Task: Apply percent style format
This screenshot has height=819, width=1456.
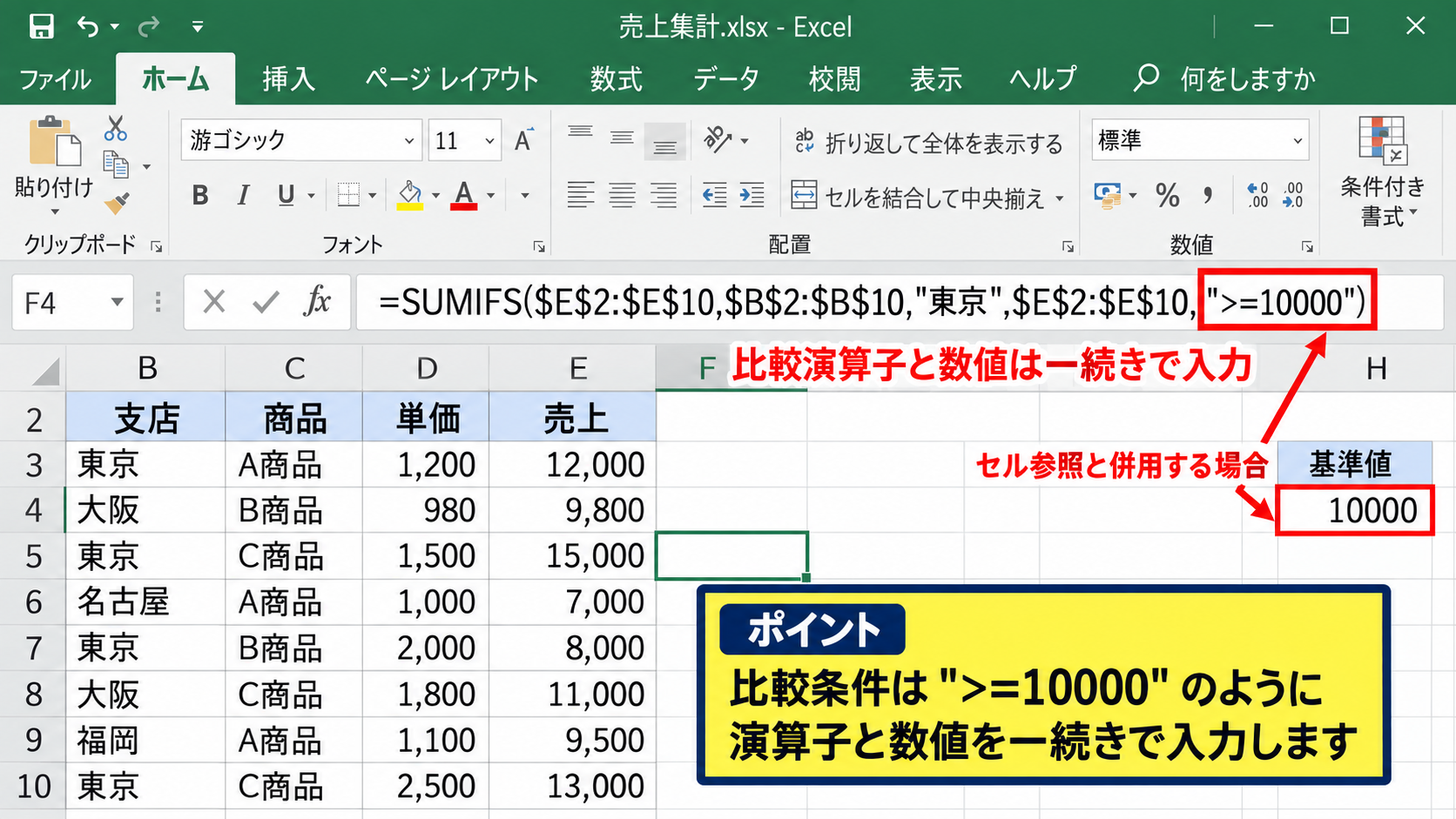Action: tap(1167, 195)
